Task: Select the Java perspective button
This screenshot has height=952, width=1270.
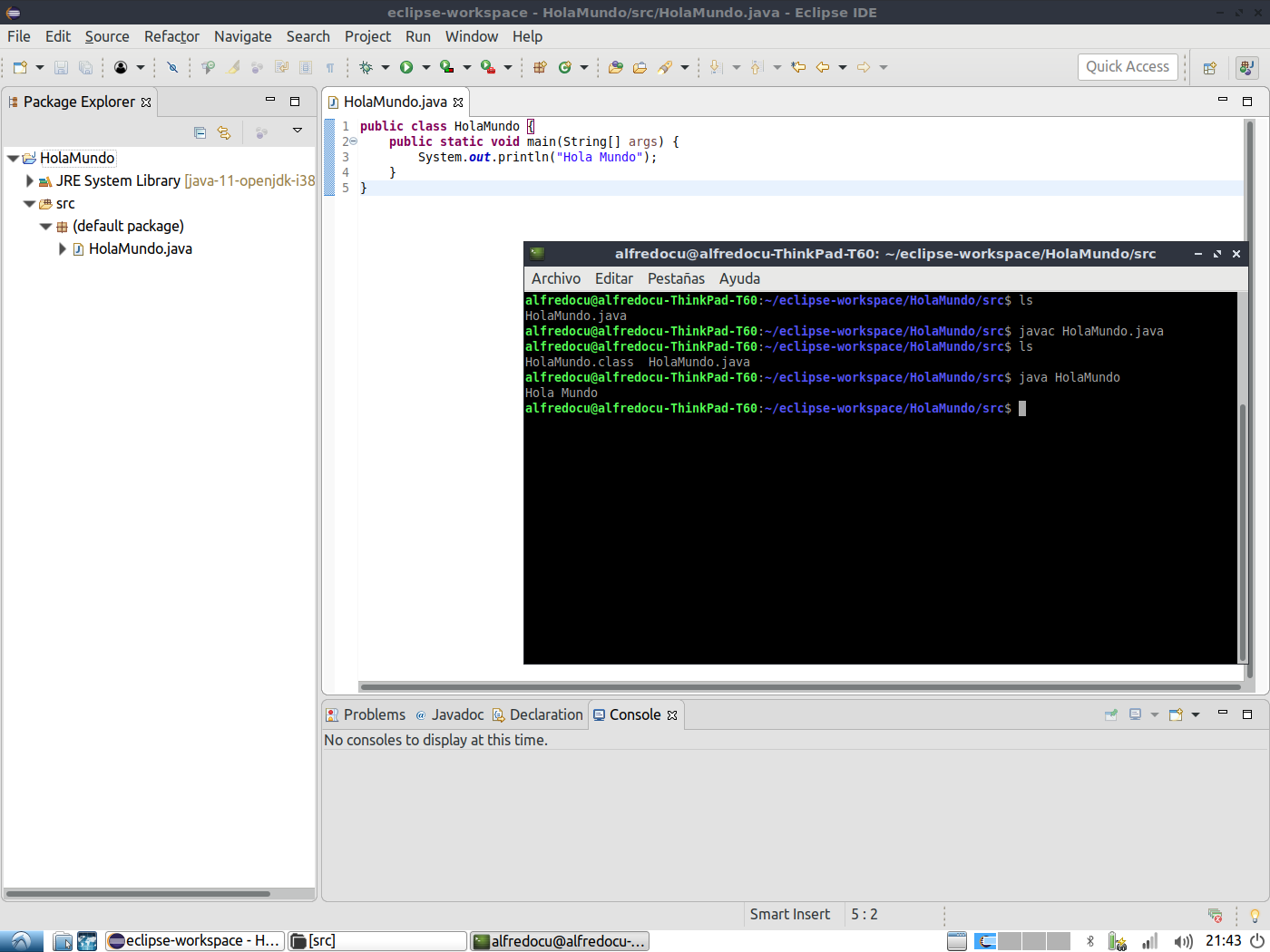Action: tap(1247, 68)
